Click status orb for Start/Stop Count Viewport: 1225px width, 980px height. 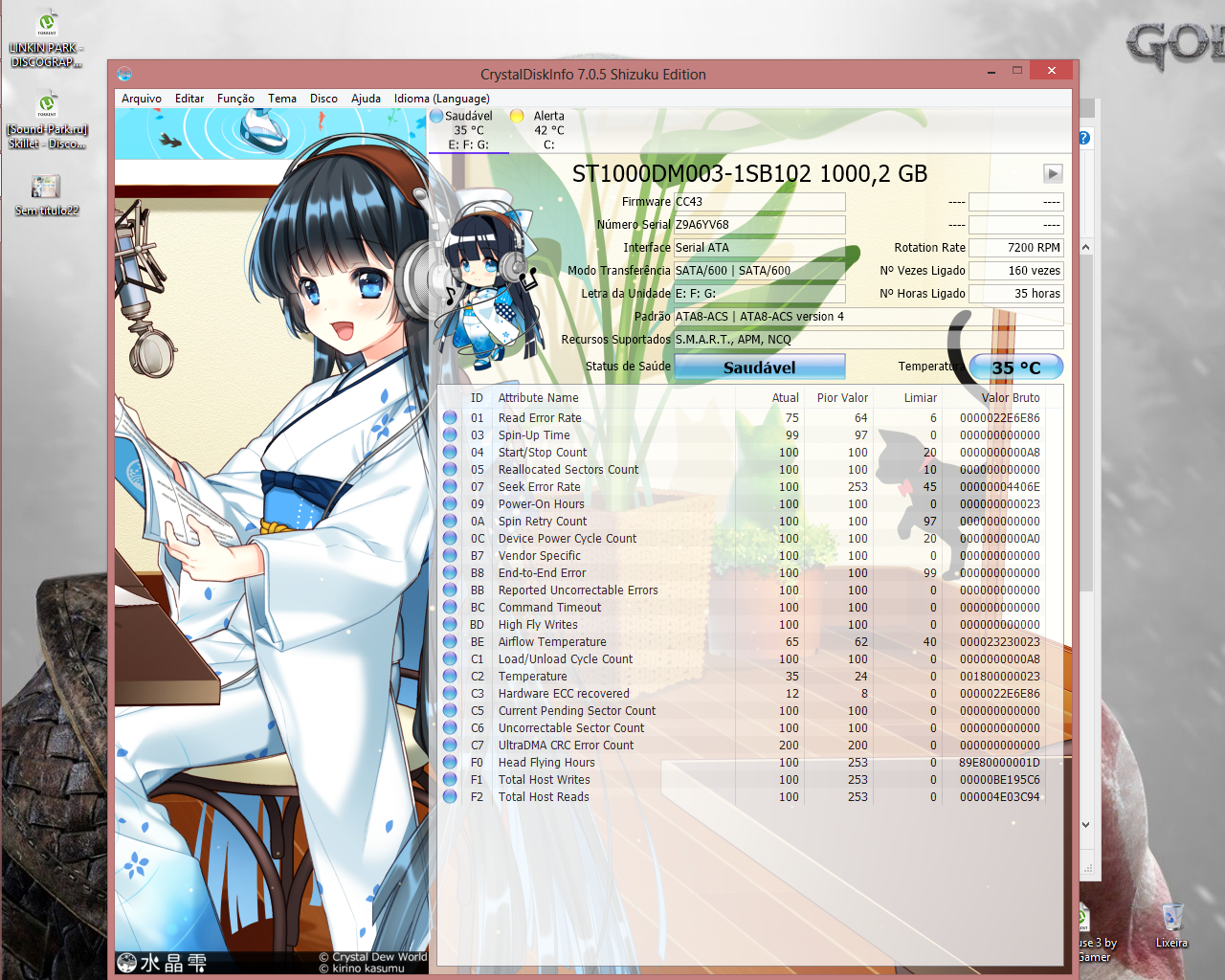coord(450,453)
